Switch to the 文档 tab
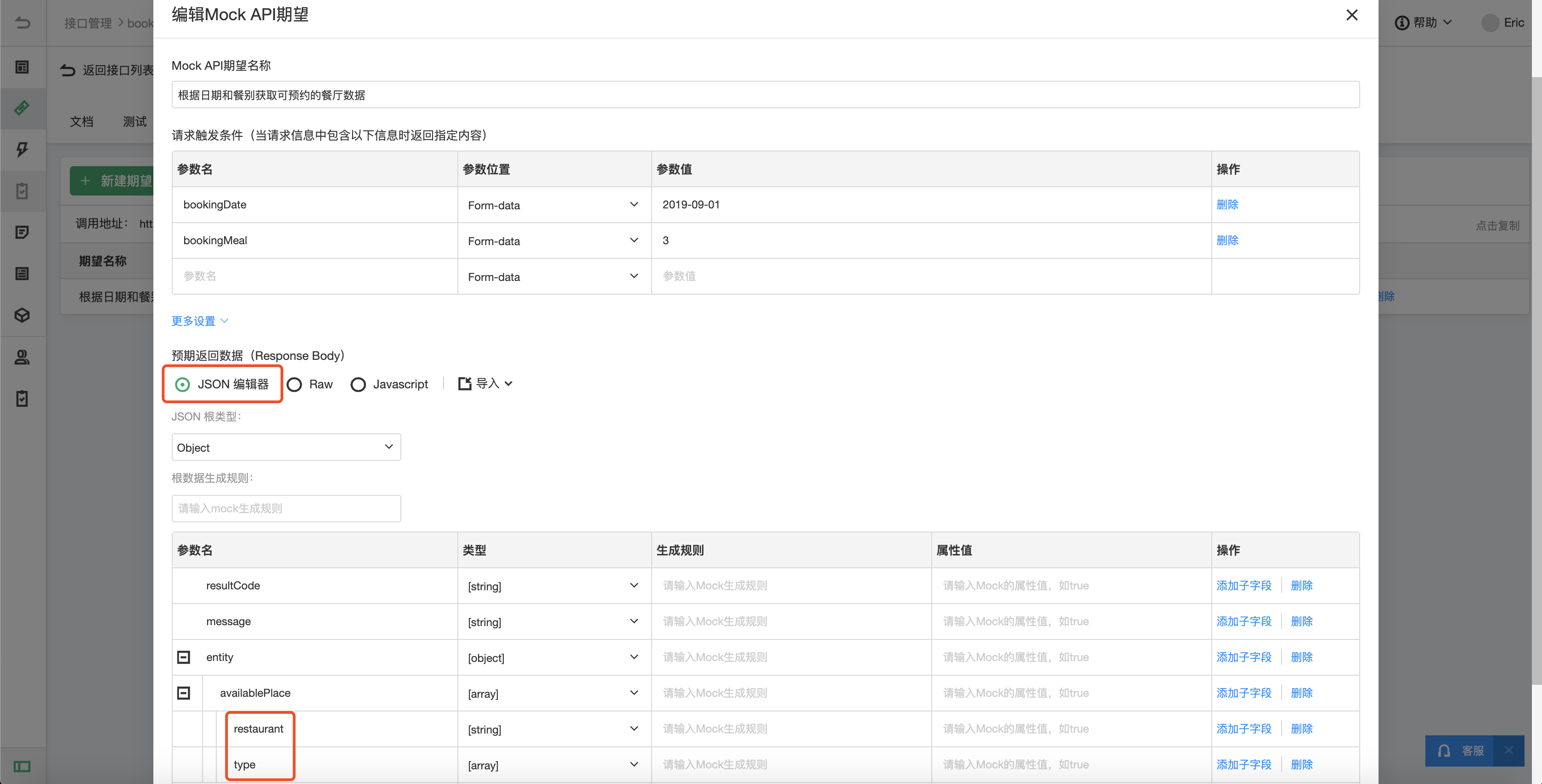 pos(82,122)
